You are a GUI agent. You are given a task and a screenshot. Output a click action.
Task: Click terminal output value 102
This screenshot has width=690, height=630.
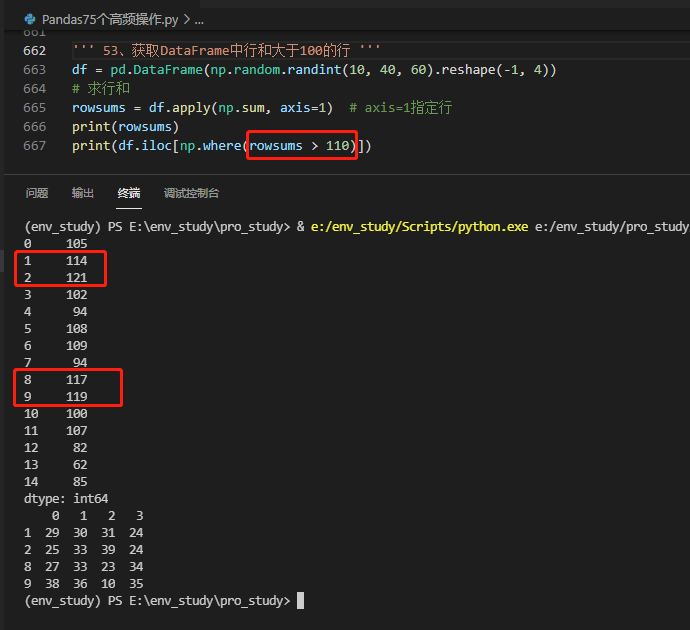click(x=77, y=295)
